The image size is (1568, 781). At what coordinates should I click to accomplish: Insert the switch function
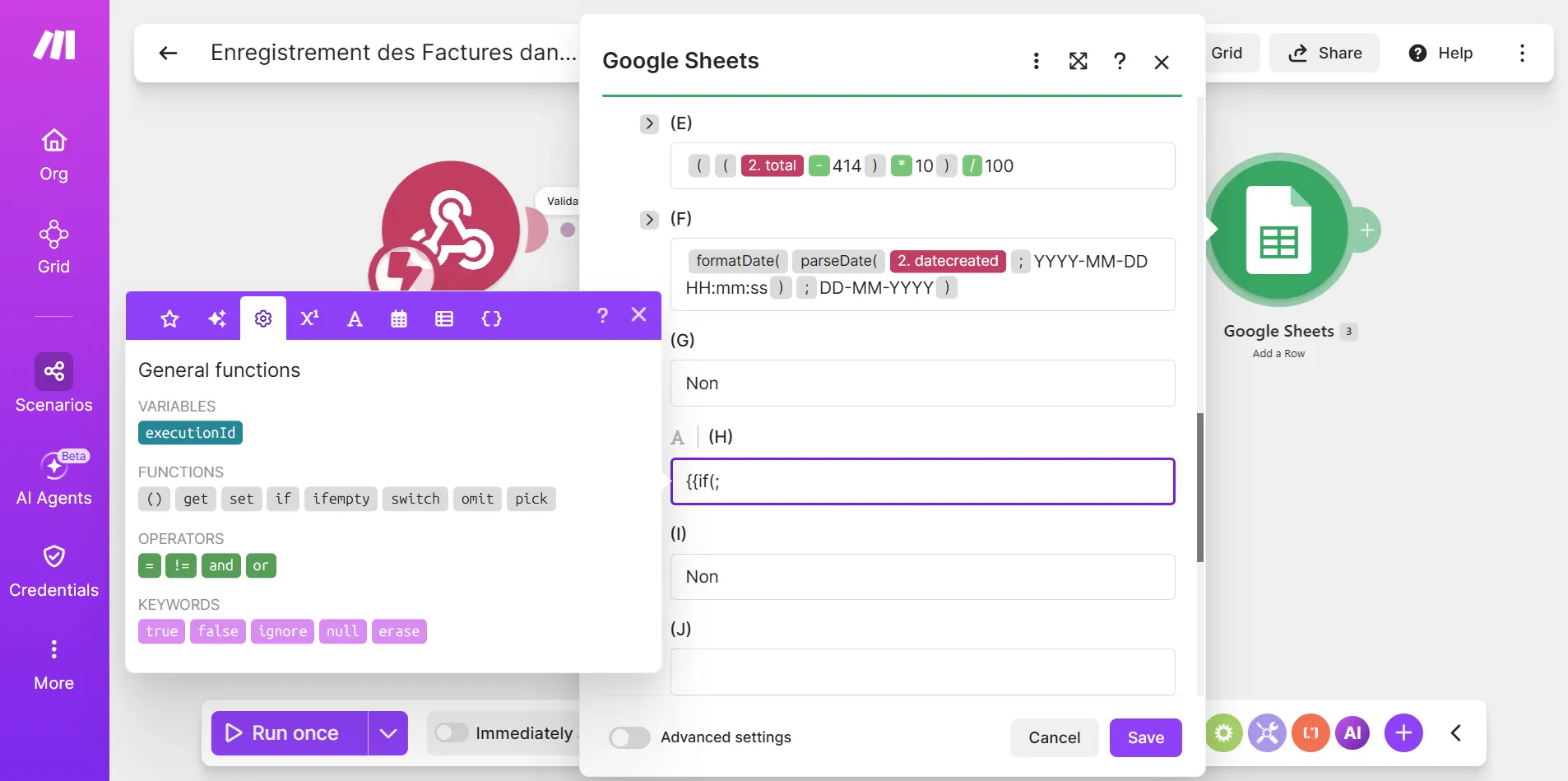click(415, 499)
